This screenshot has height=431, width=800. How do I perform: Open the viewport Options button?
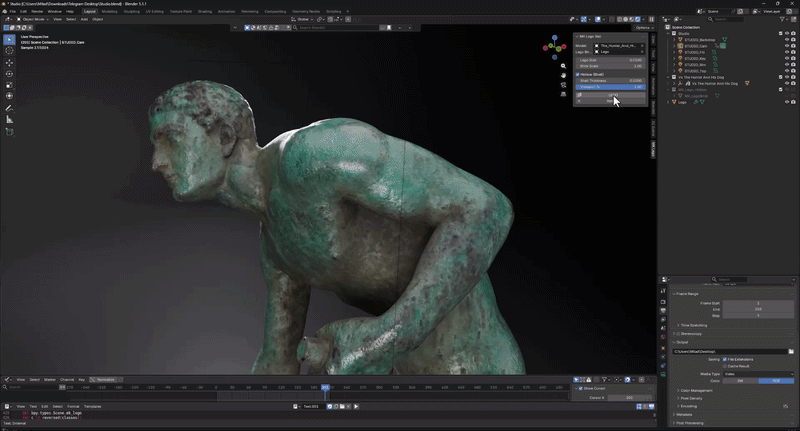pos(644,28)
